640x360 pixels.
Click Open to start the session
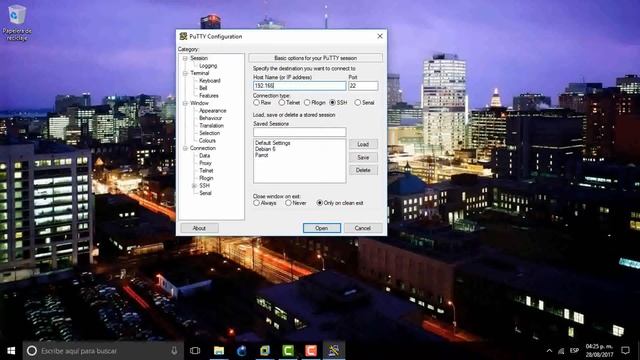pos(322,228)
